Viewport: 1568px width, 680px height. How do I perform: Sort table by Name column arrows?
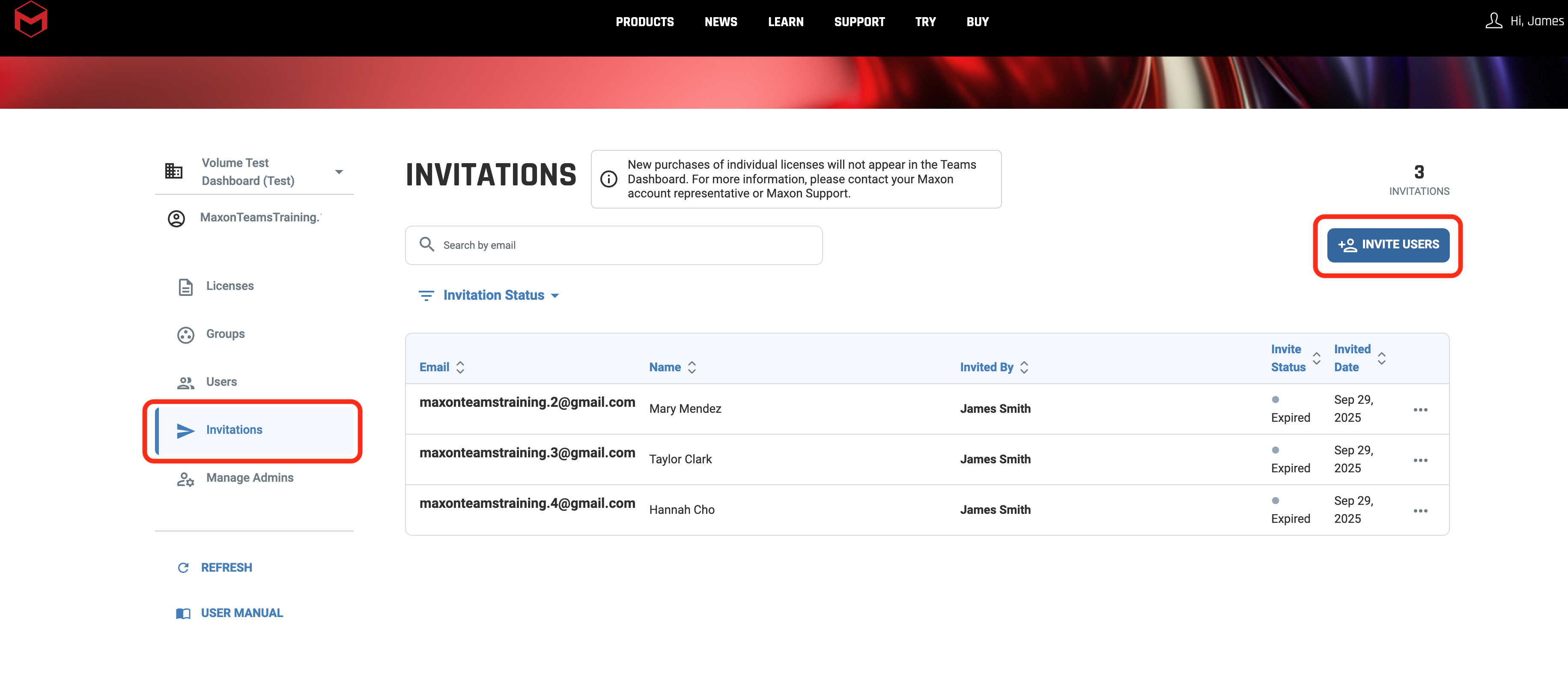(692, 367)
